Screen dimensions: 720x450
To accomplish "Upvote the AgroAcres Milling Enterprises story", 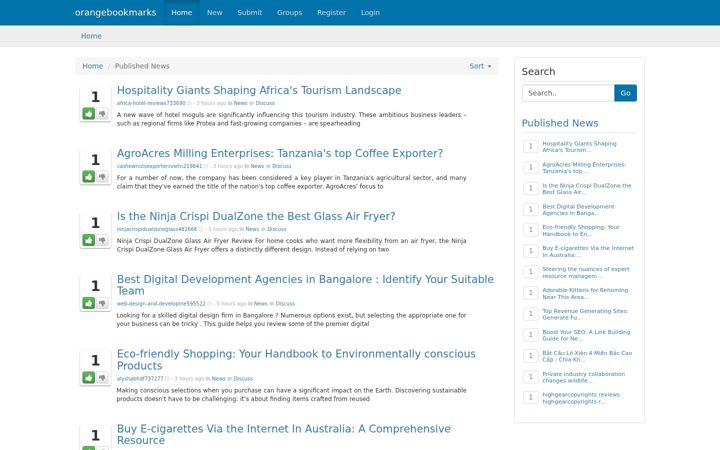I will tap(89, 176).
